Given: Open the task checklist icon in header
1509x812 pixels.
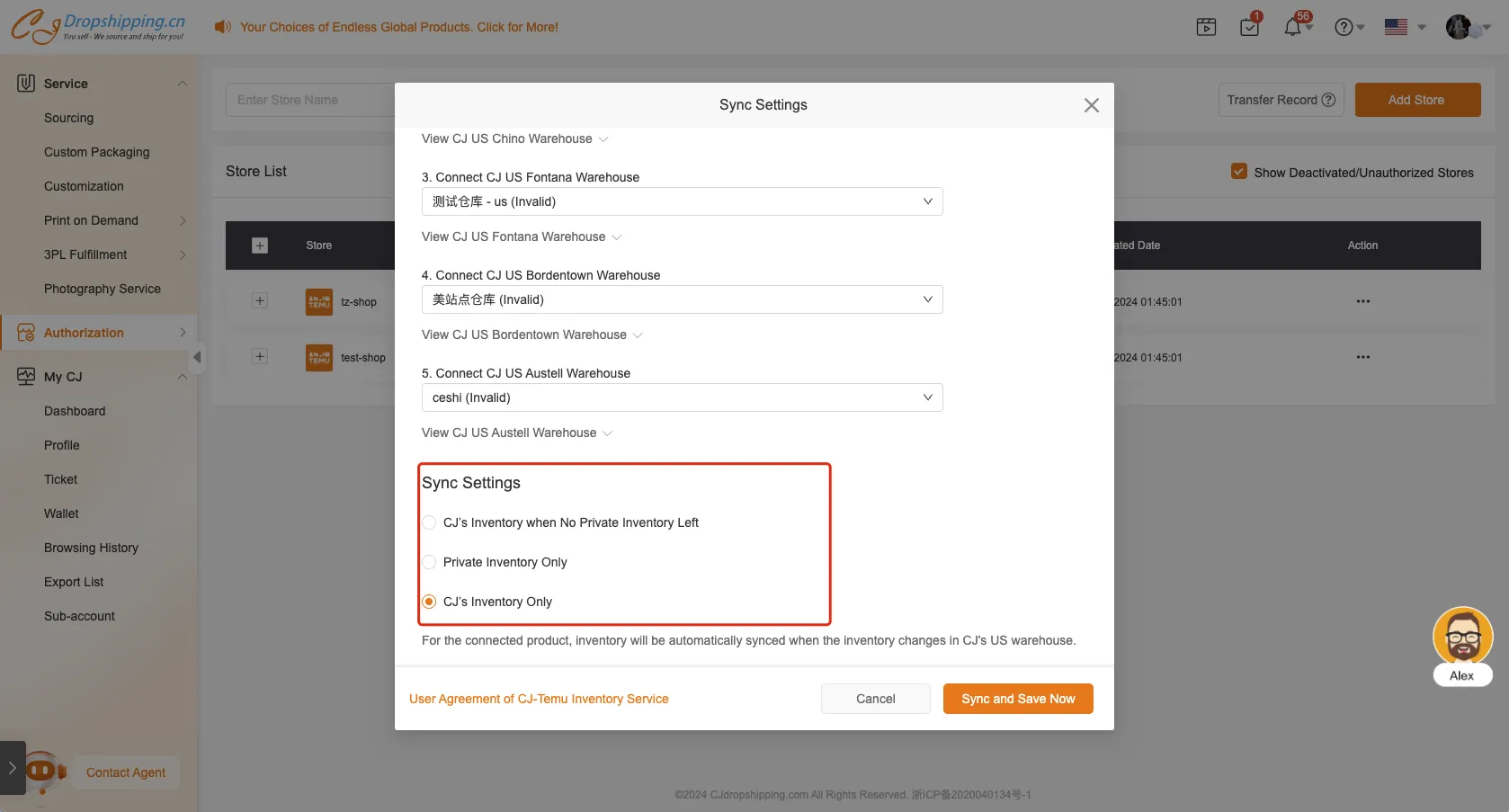Looking at the screenshot, I should tap(1249, 27).
